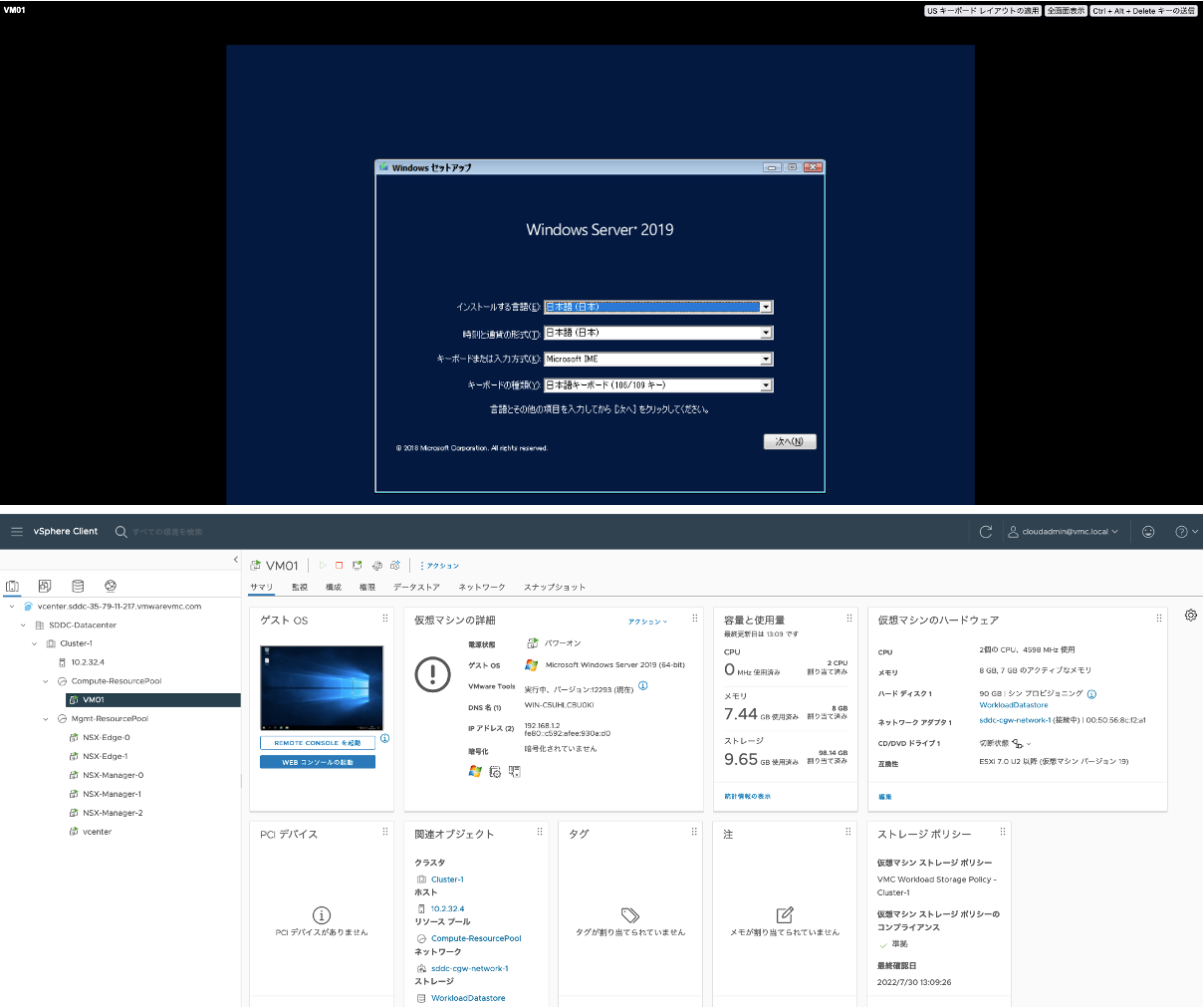Click drag handle of Capacity and usage card
Viewport: 1203px width, 1008px height.
[x=849, y=619]
